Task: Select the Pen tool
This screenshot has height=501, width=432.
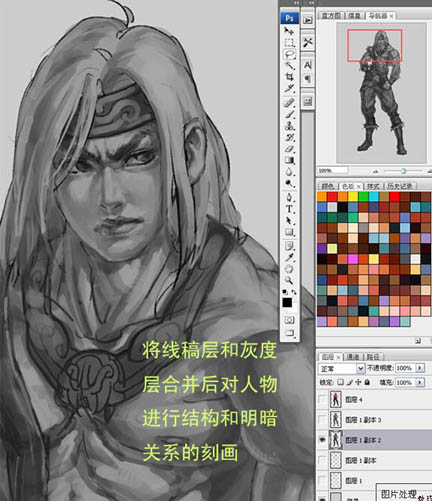Action: click(x=289, y=198)
